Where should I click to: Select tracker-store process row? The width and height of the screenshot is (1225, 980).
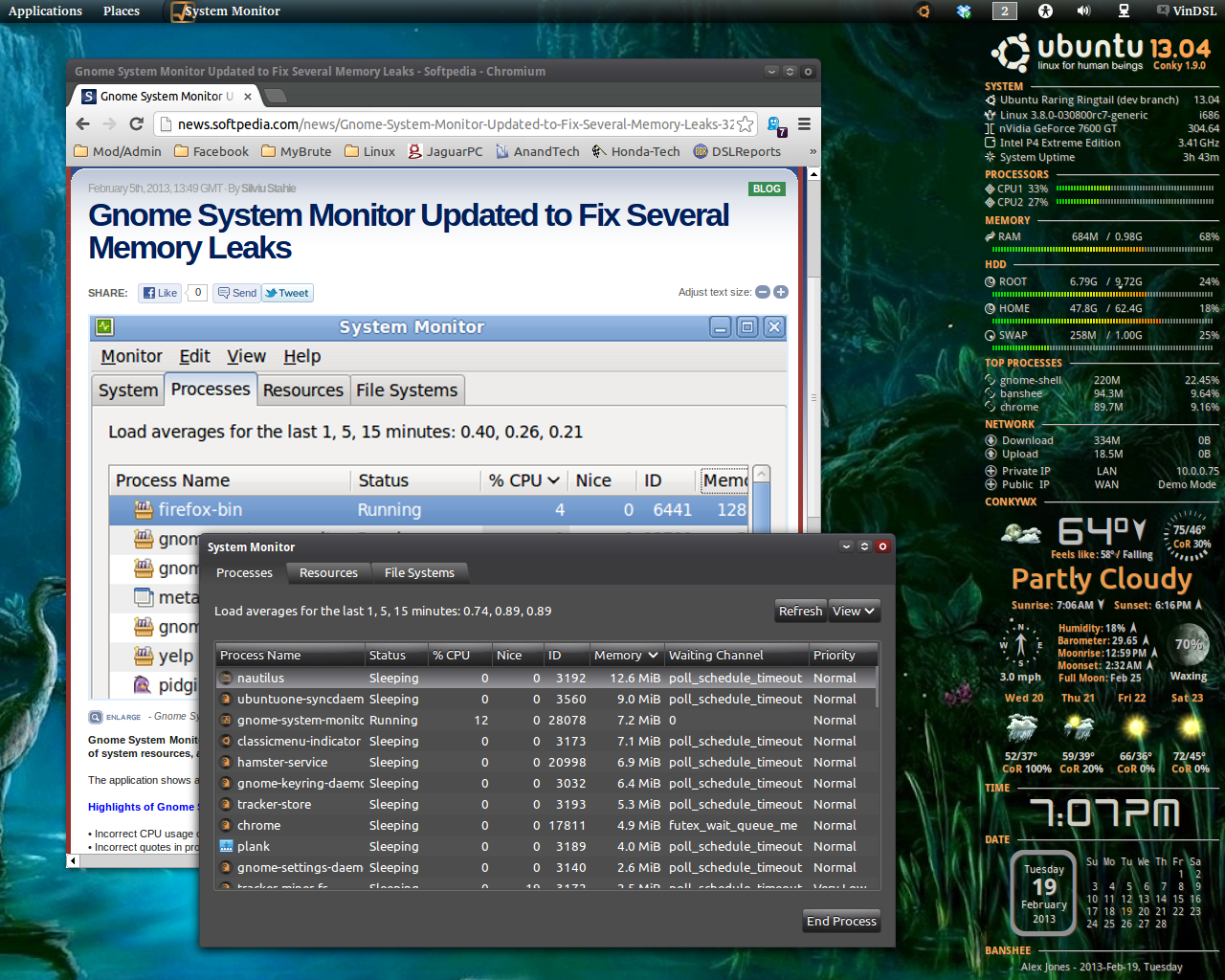546,804
